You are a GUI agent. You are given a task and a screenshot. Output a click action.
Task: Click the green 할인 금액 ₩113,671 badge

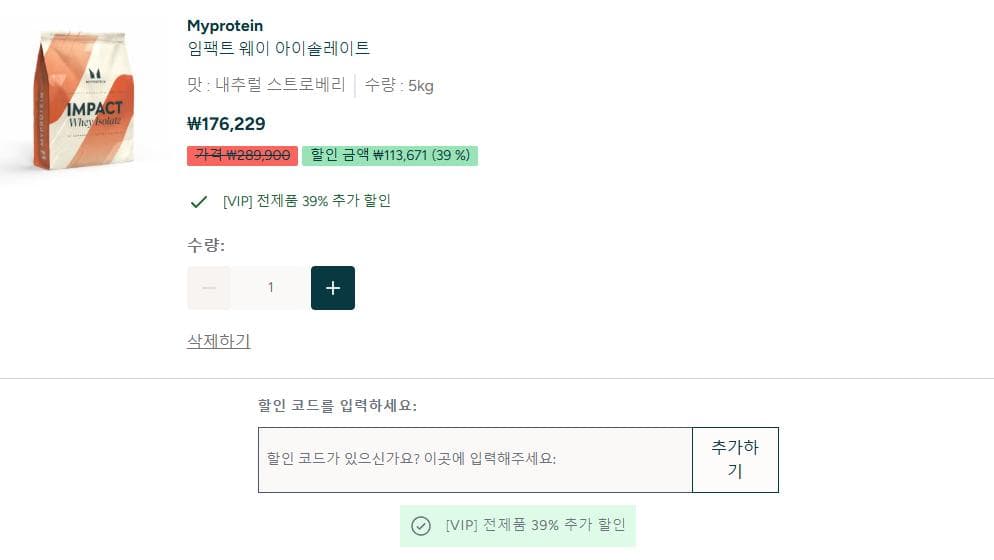coord(389,156)
